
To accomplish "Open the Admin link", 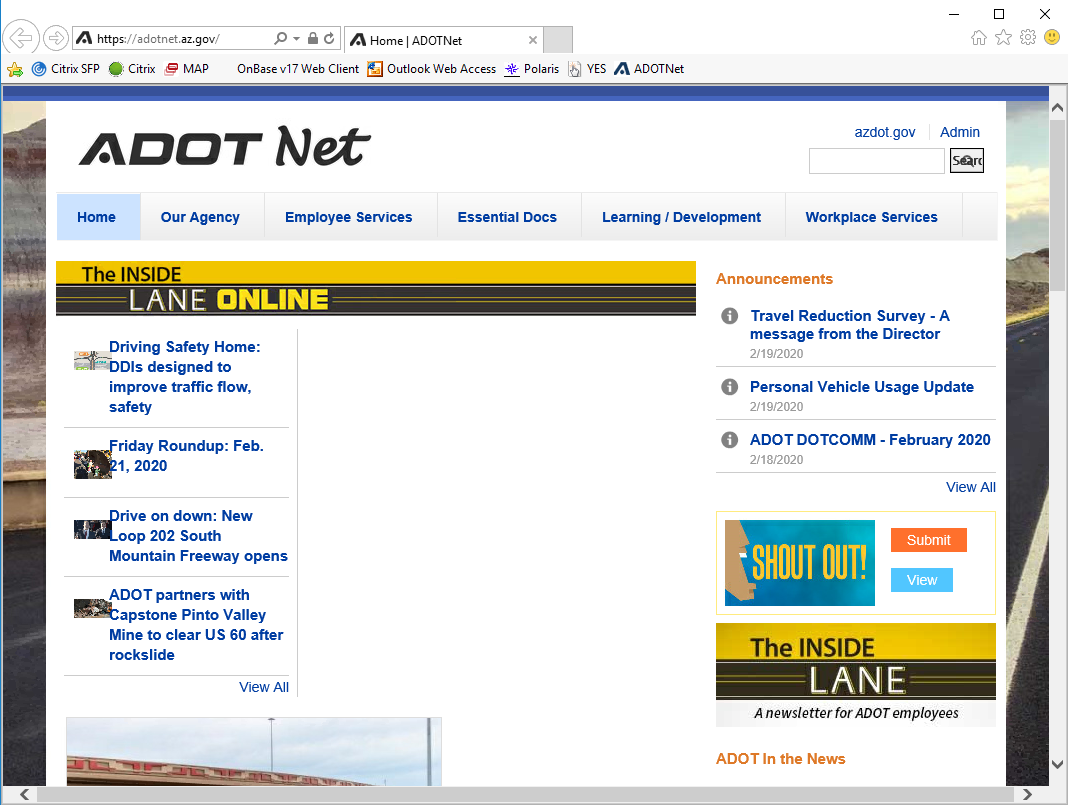I will coord(960,132).
